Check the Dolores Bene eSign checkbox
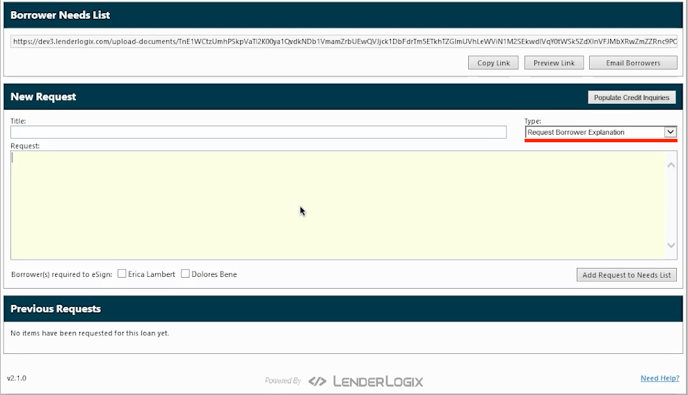Image resolution: width=688 pixels, height=395 pixels. (186, 274)
